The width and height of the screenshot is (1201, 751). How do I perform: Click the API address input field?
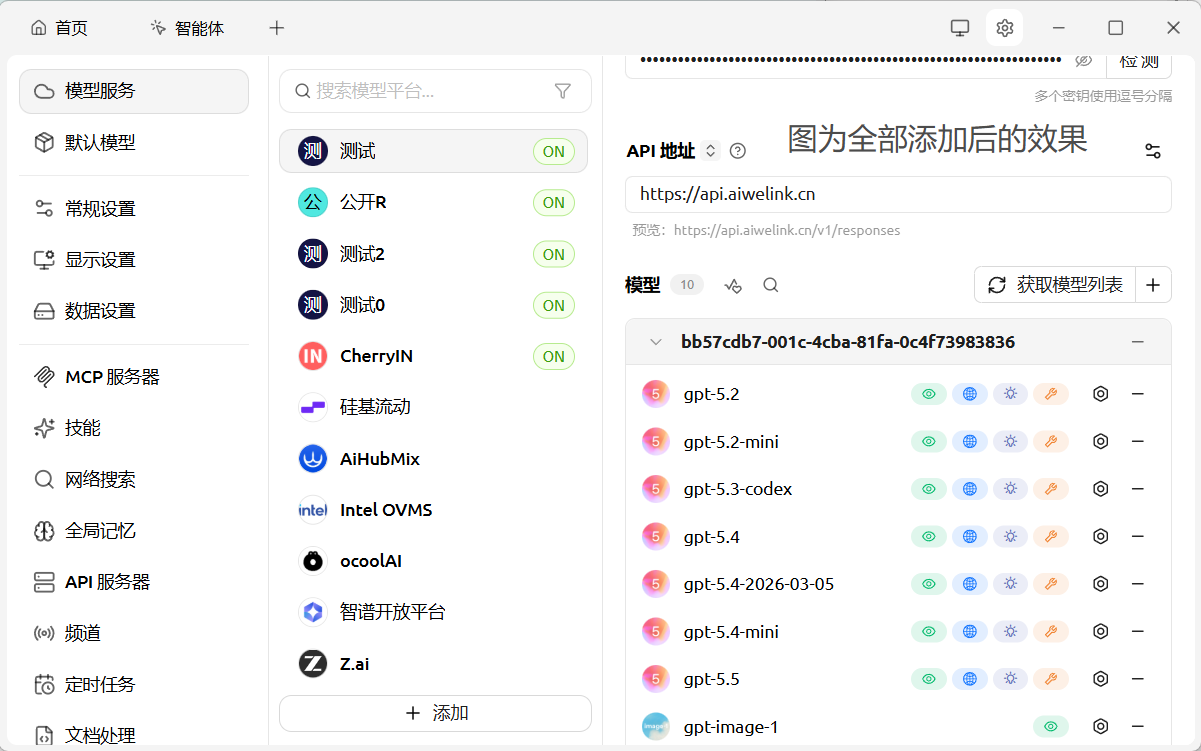coord(898,195)
